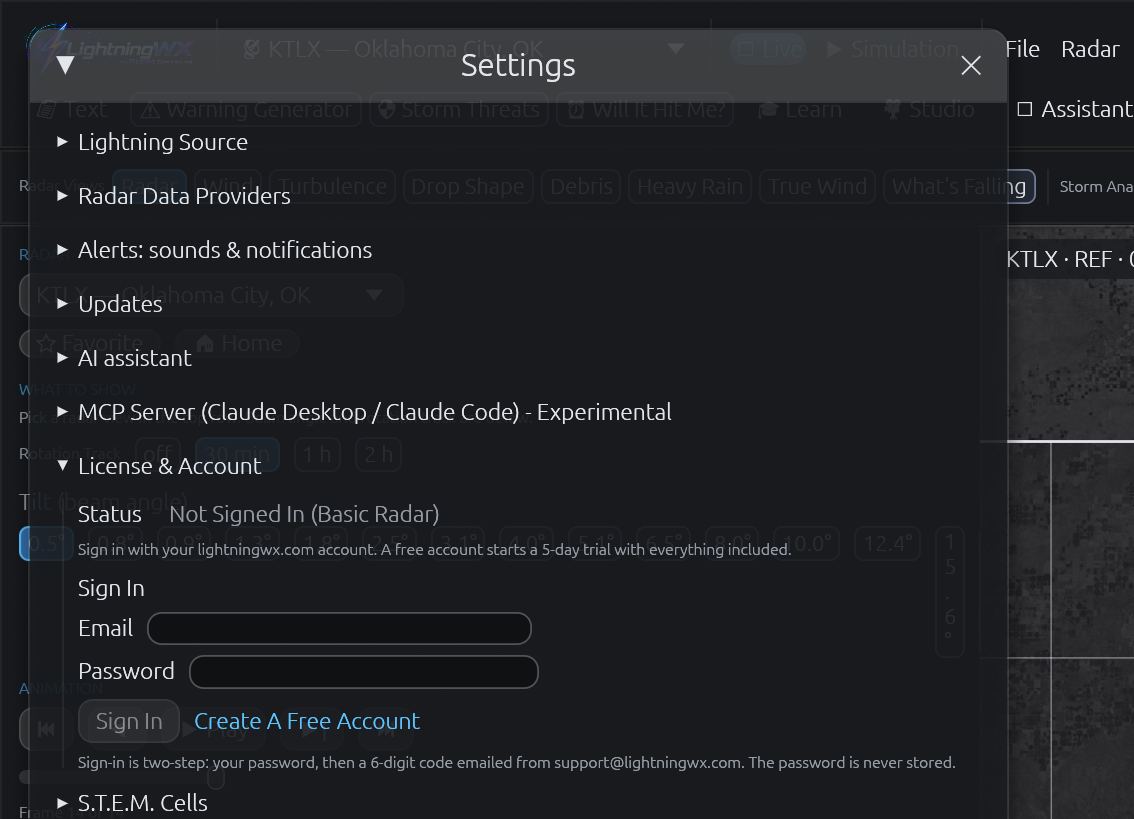This screenshot has height=819, width=1134.
Task: Expand the Radar Data Providers section
Action: (x=174, y=196)
